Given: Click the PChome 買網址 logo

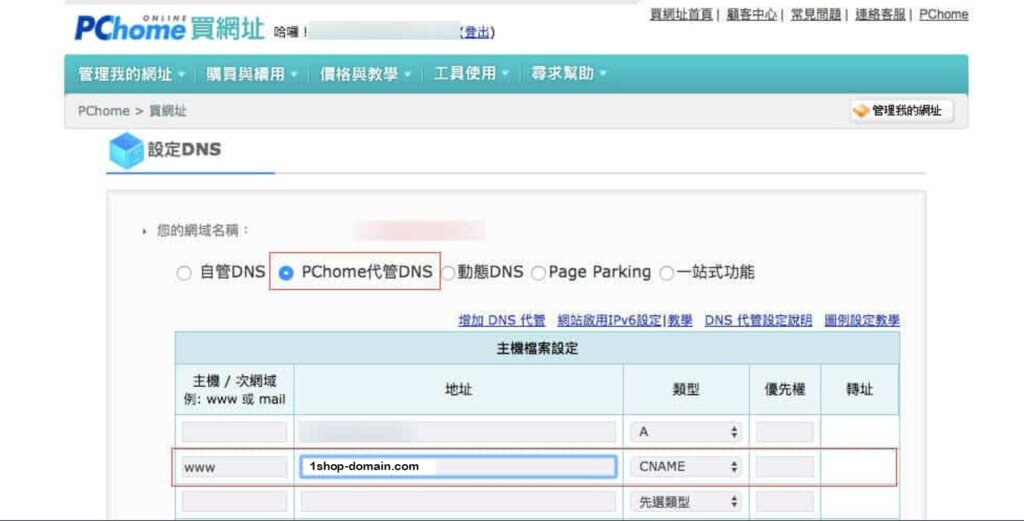Looking at the screenshot, I should click(x=170, y=28).
